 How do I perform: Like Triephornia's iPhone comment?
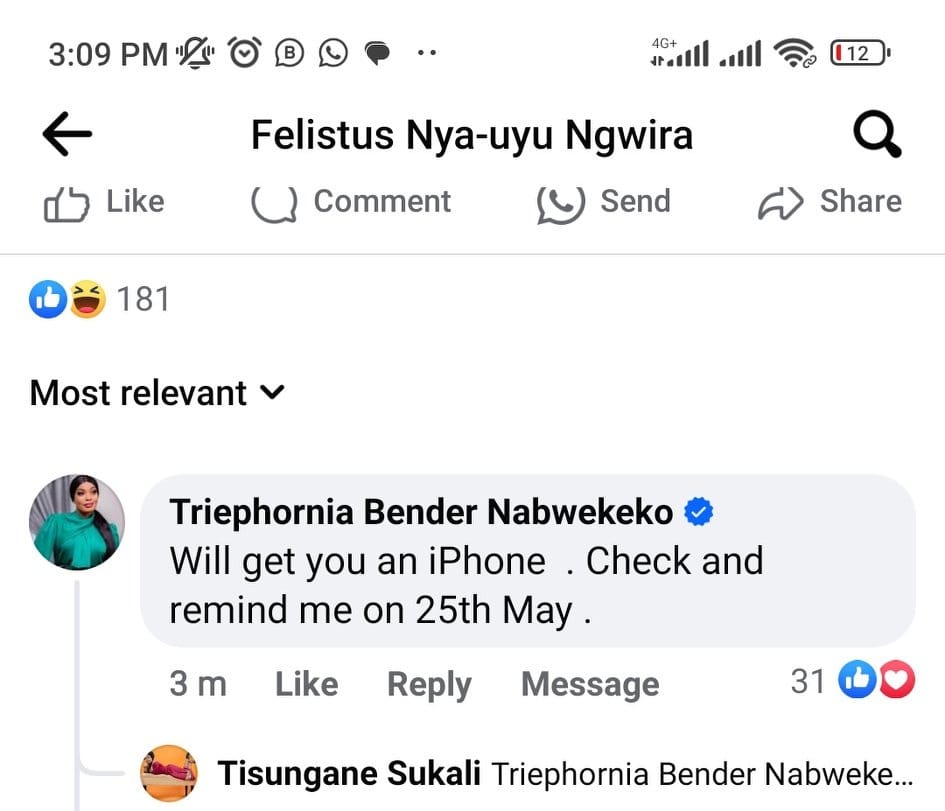[306, 684]
